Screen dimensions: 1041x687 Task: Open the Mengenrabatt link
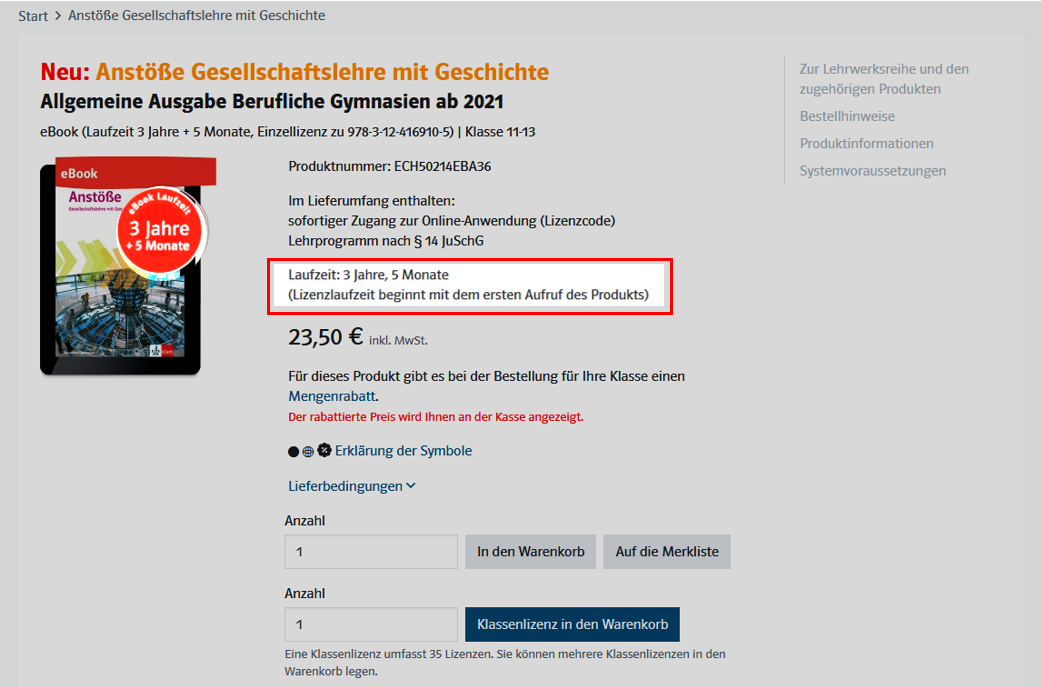(332, 396)
